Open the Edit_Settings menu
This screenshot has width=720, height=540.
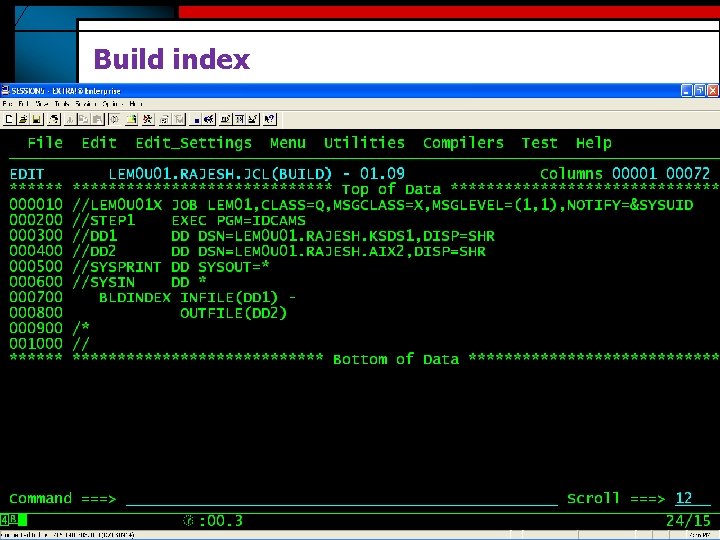[x=193, y=143]
